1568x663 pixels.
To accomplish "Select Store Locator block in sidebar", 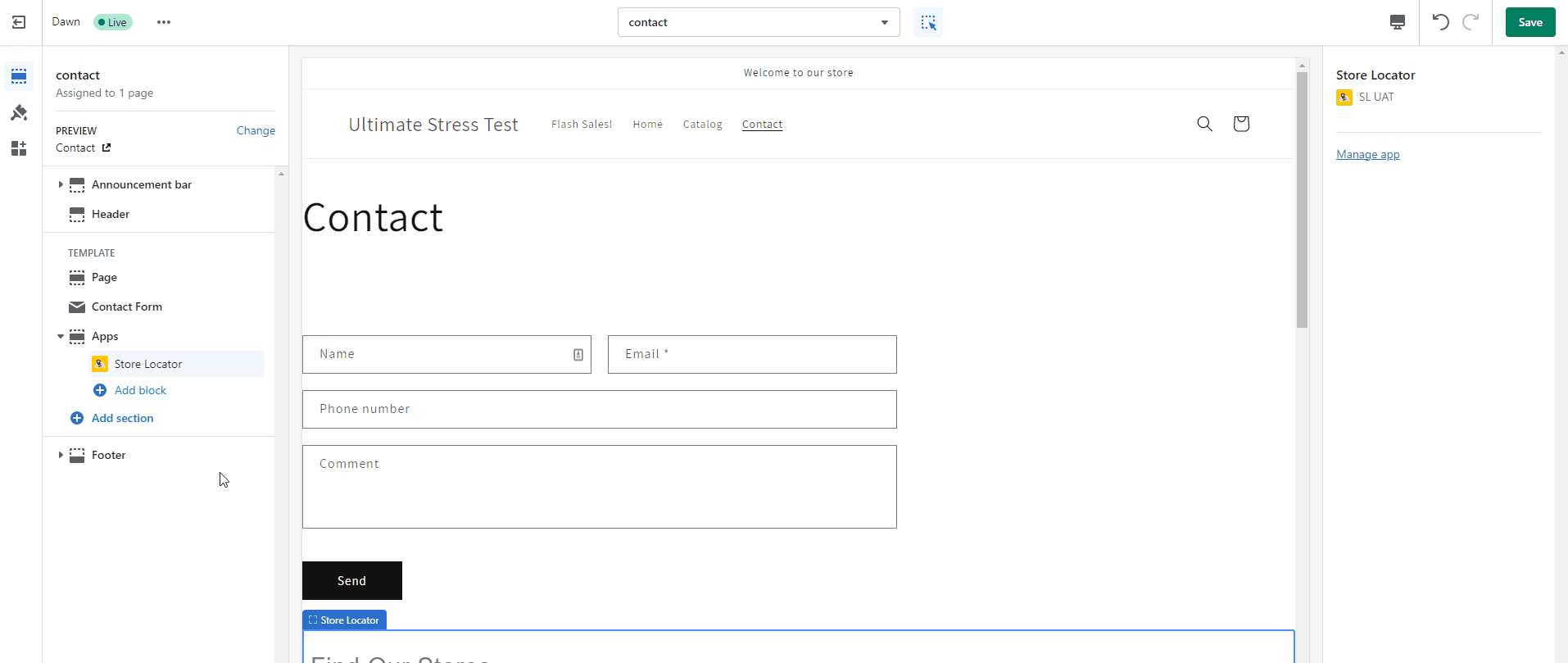I will coord(148,364).
